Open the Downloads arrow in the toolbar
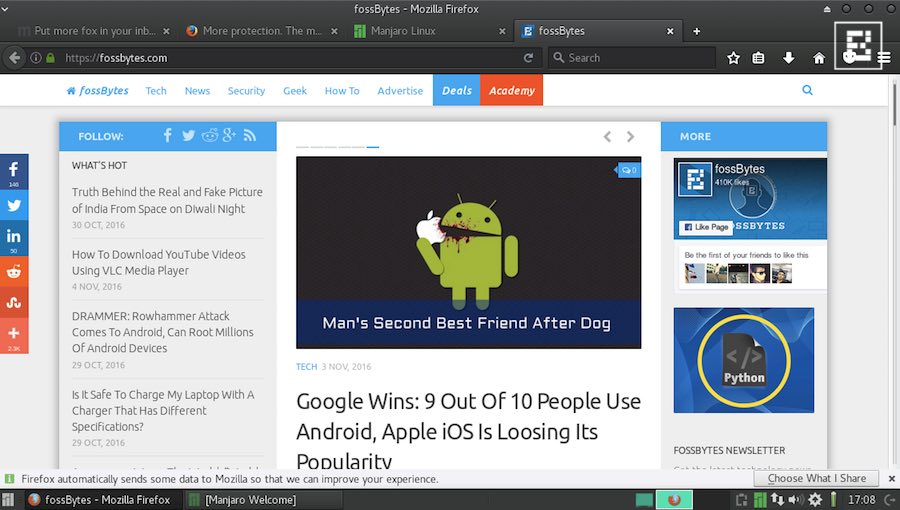Viewport: 900px width, 510px height. pyautogui.click(x=789, y=58)
